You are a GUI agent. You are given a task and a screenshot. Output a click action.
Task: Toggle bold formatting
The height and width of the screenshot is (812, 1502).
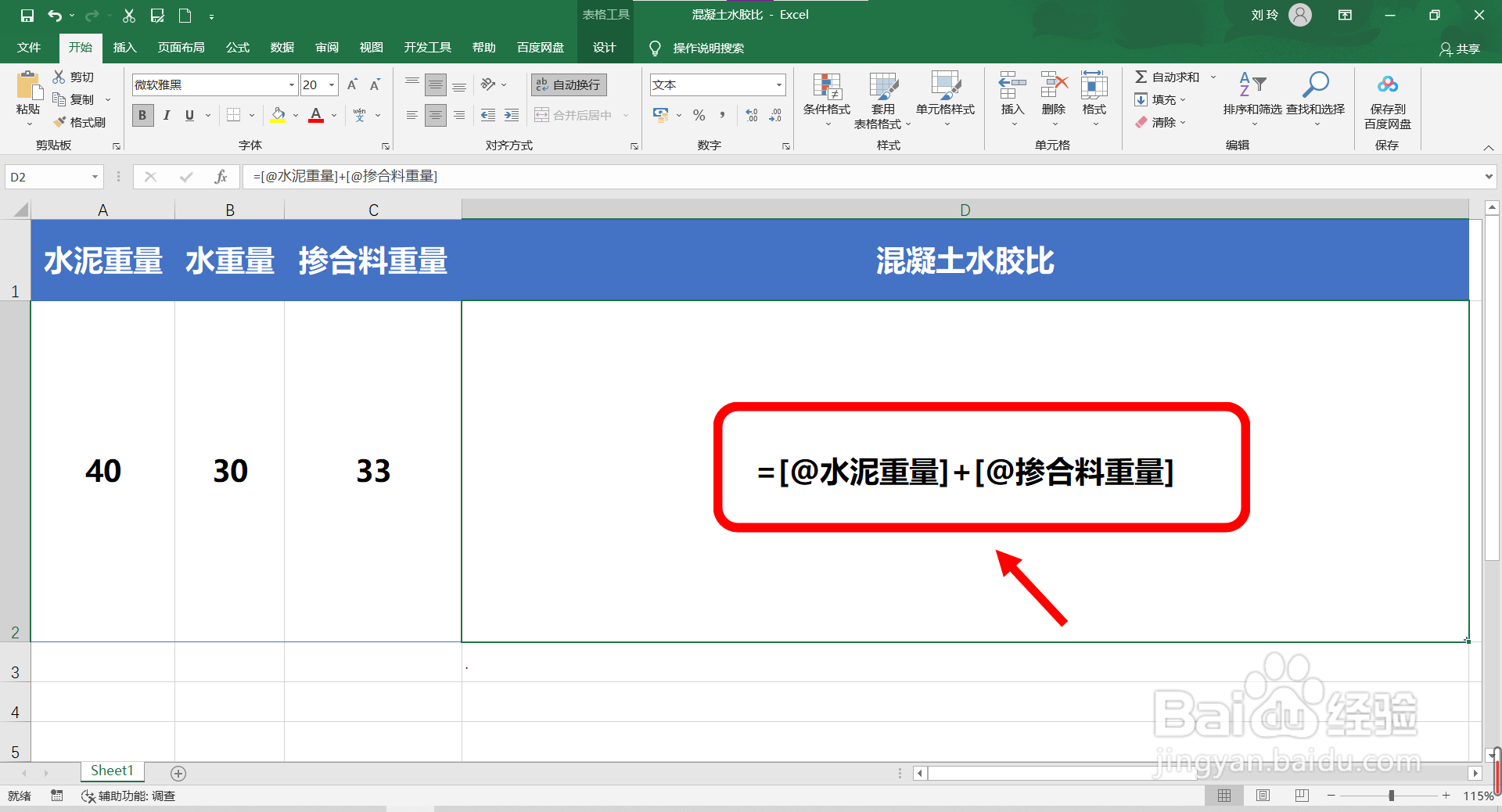tap(142, 115)
